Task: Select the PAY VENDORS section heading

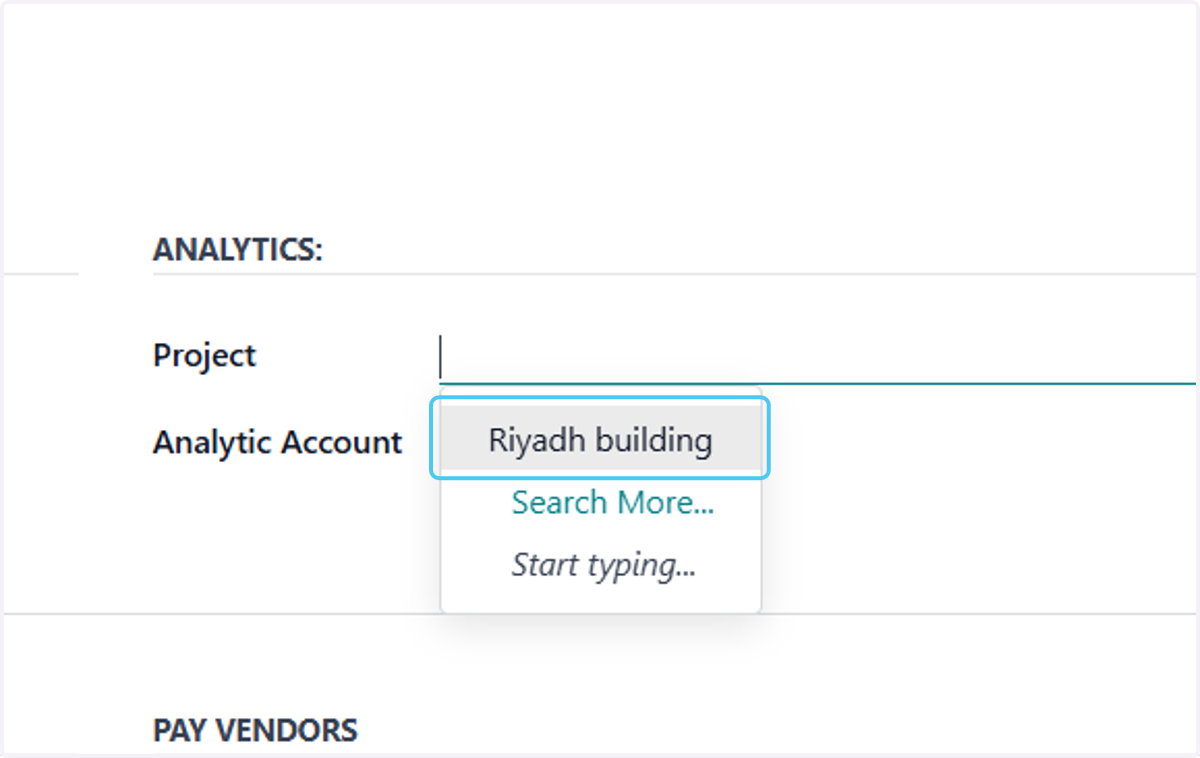Action: click(255, 730)
